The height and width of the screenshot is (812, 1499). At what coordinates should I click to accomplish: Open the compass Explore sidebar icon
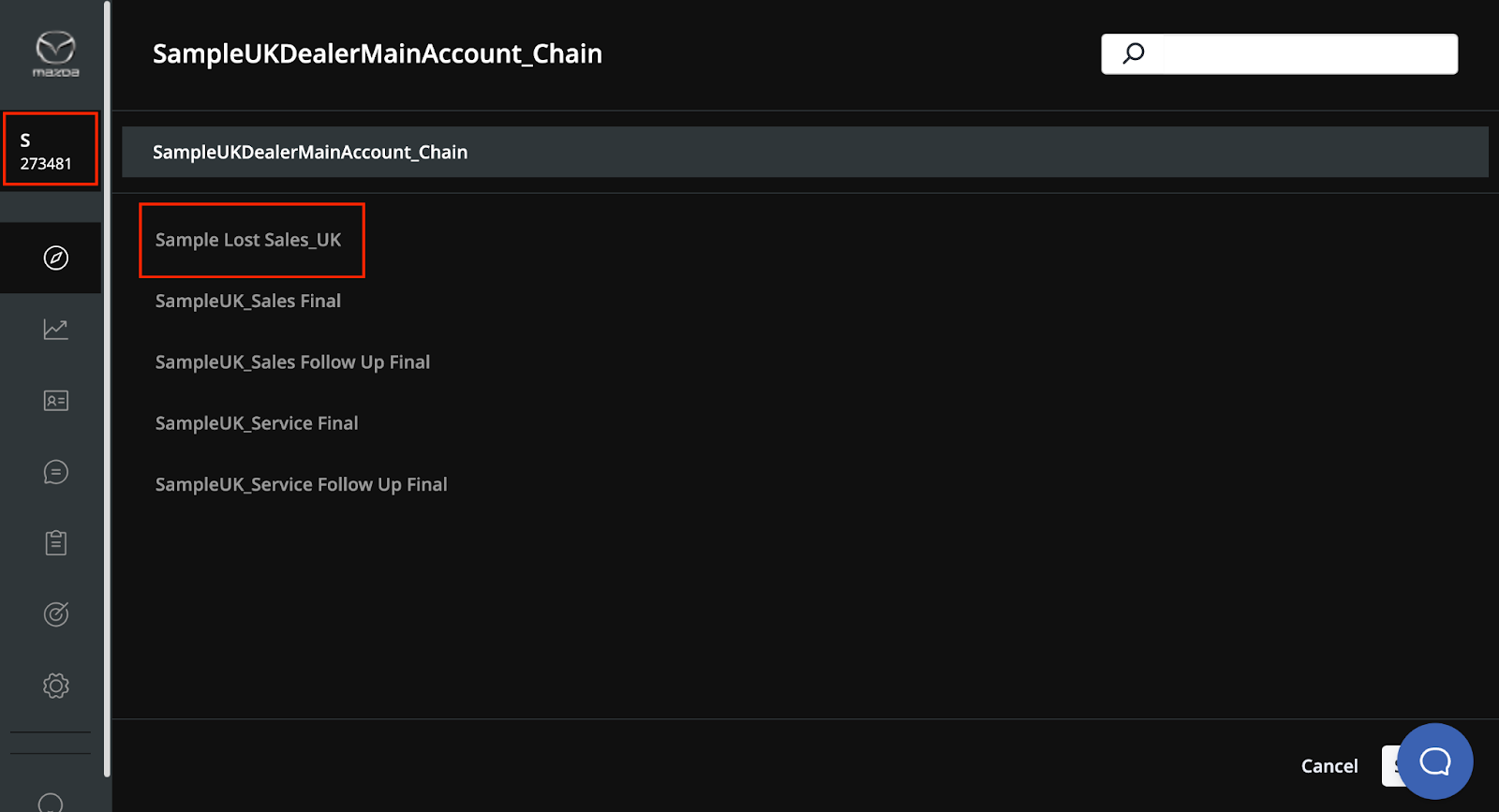56,258
